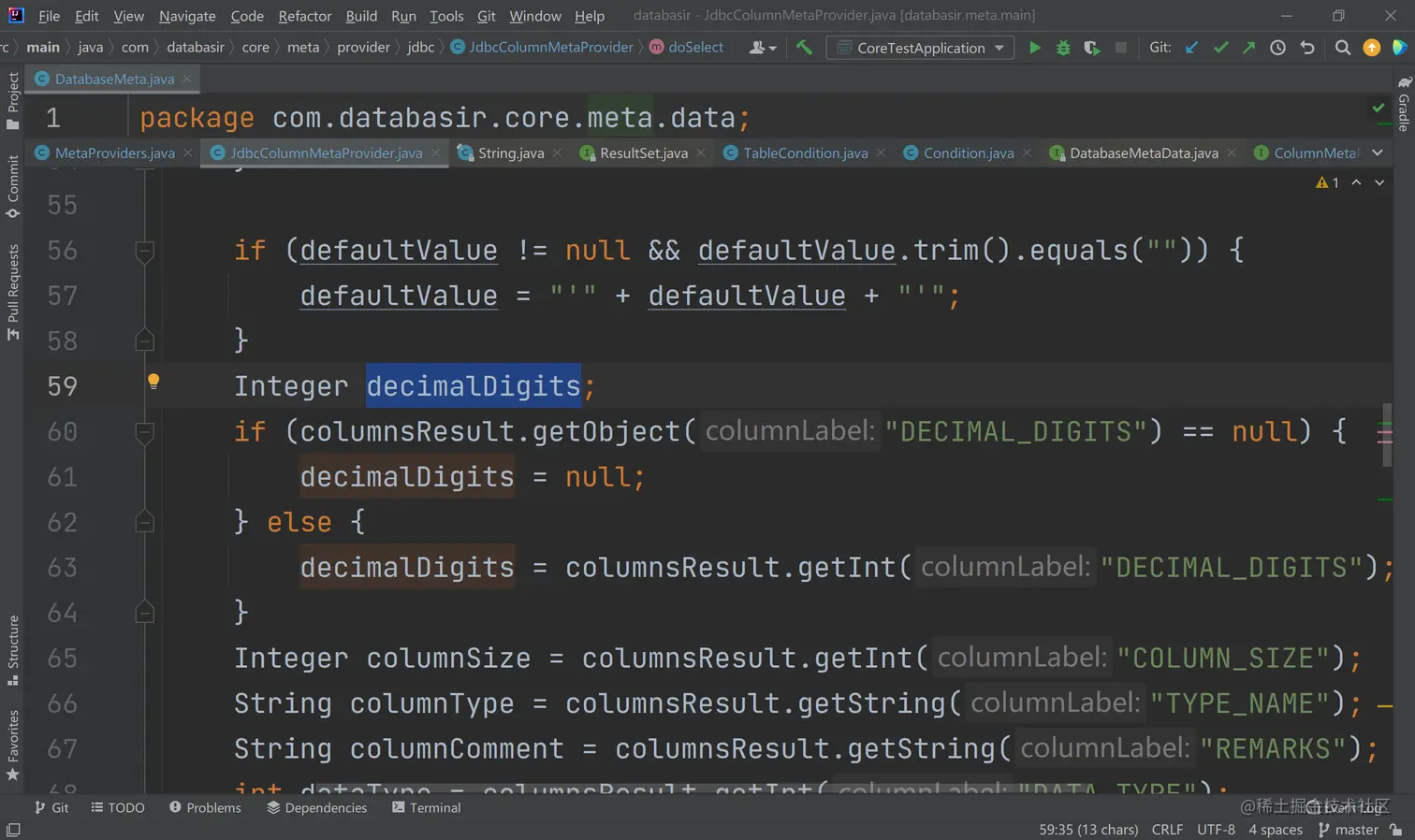Click the green inspection checkmark in top editor
The width and height of the screenshot is (1415, 840).
tap(1379, 108)
